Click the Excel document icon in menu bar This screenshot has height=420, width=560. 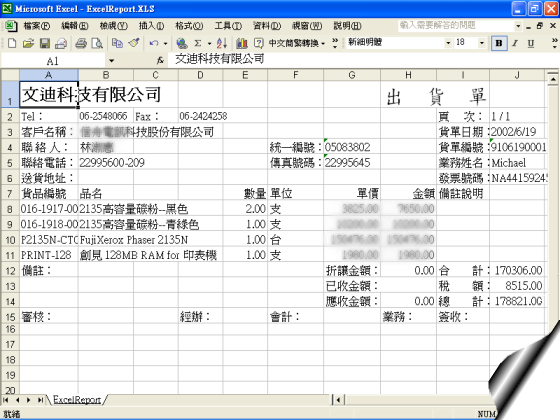[10, 26]
